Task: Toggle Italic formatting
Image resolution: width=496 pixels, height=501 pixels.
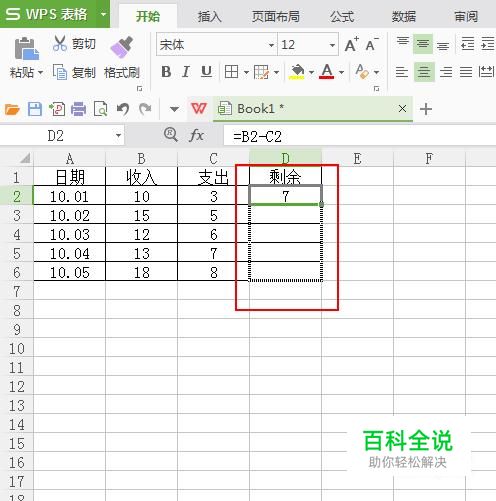Action: tap(186, 71)
